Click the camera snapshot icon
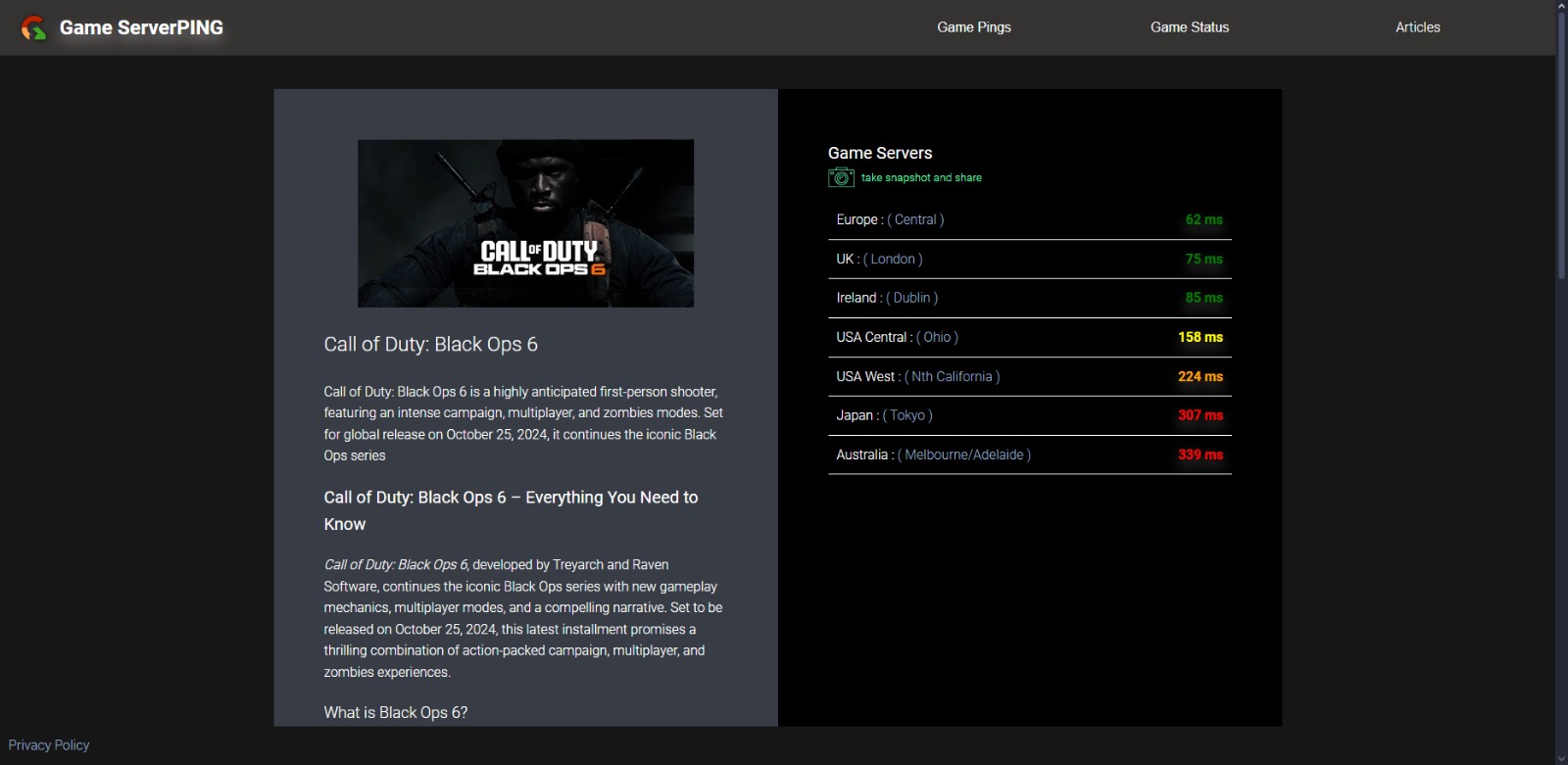This screenshot has height=765, width=1568. (841, 177)
